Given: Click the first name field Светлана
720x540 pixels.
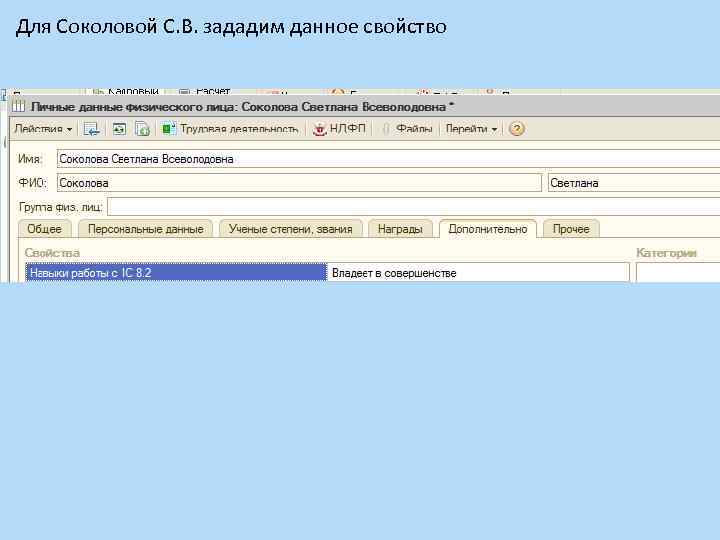Looking at the screenshot, I should coord(634,183).
